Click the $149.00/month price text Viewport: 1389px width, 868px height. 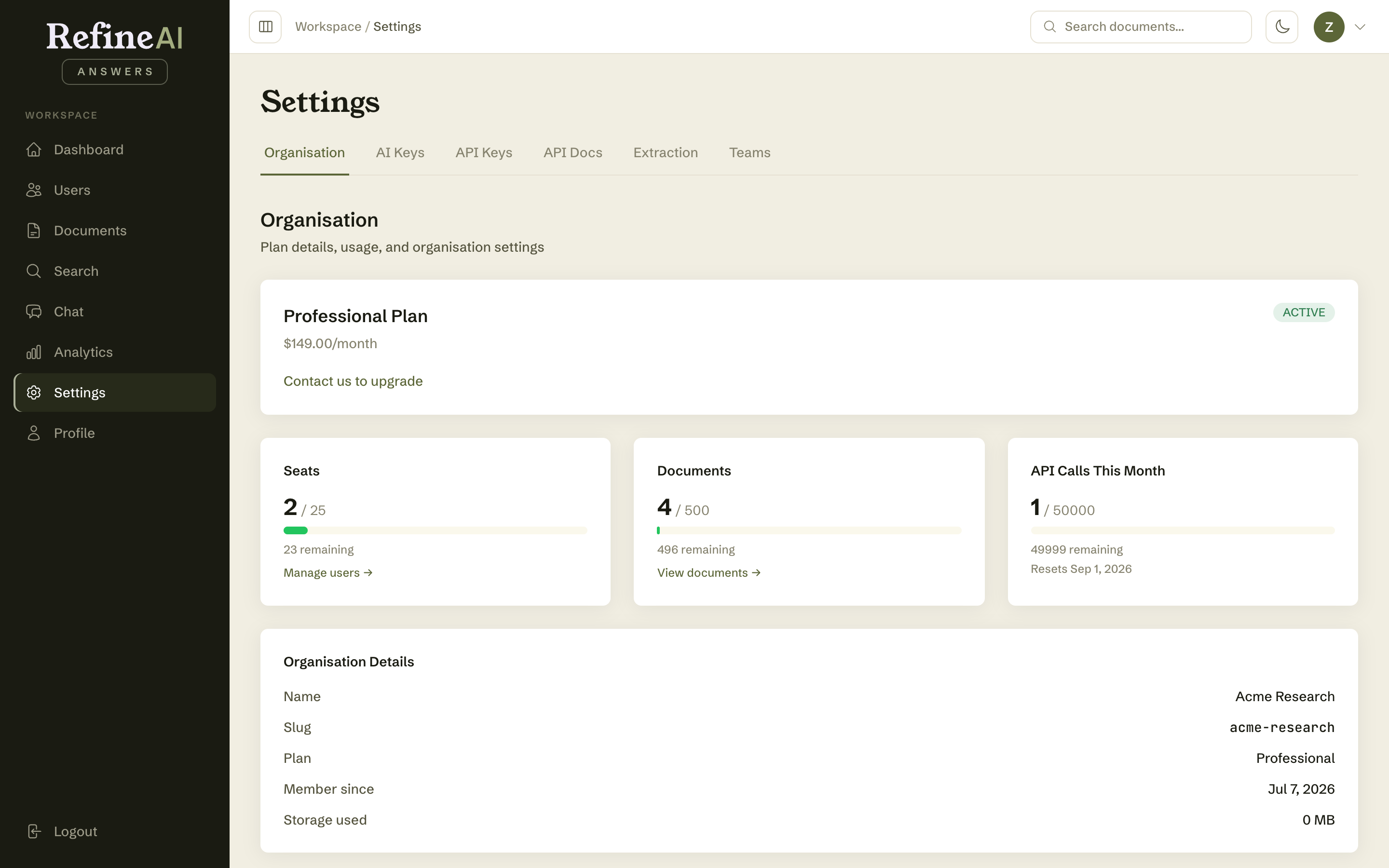[x=330, y=343]
